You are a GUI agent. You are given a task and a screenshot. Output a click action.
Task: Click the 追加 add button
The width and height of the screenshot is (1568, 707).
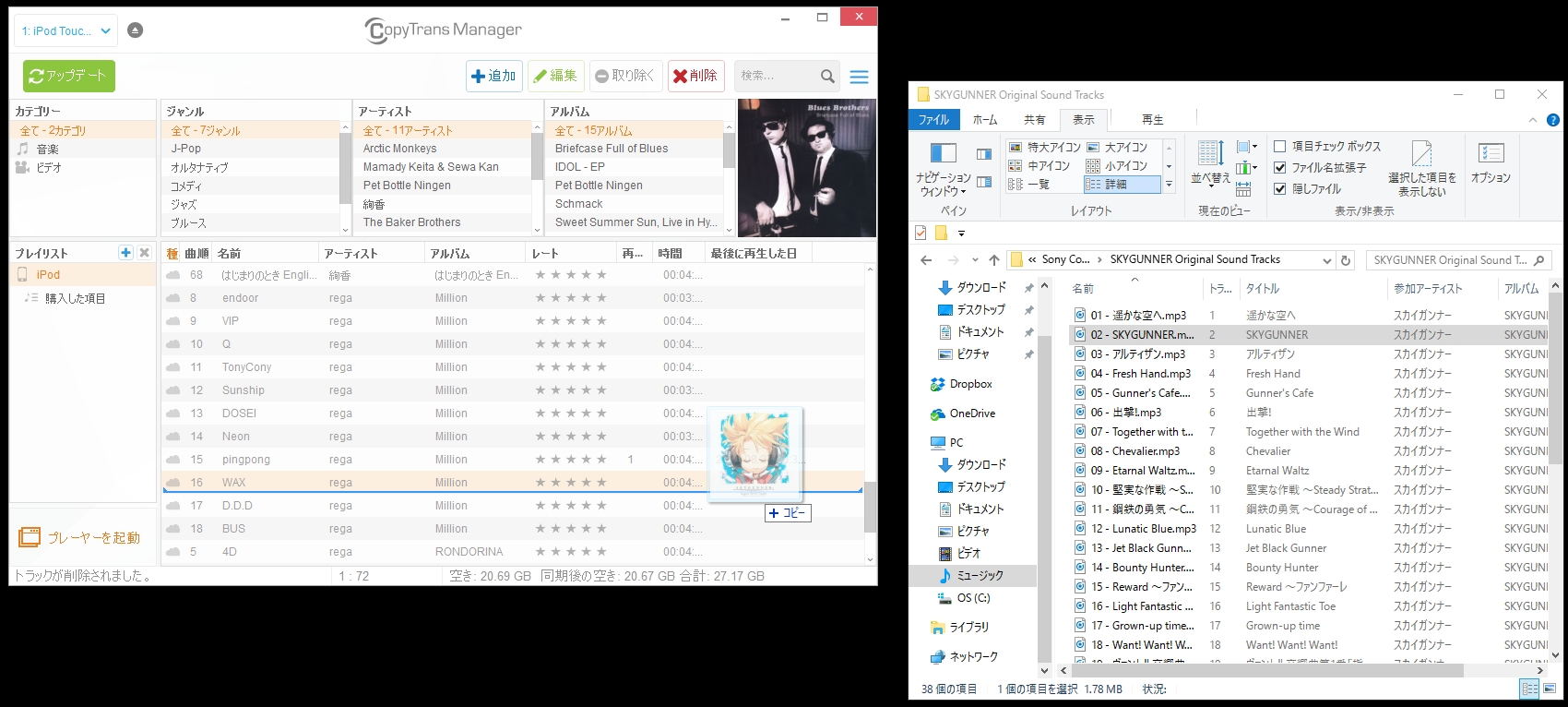click(494, 76)
